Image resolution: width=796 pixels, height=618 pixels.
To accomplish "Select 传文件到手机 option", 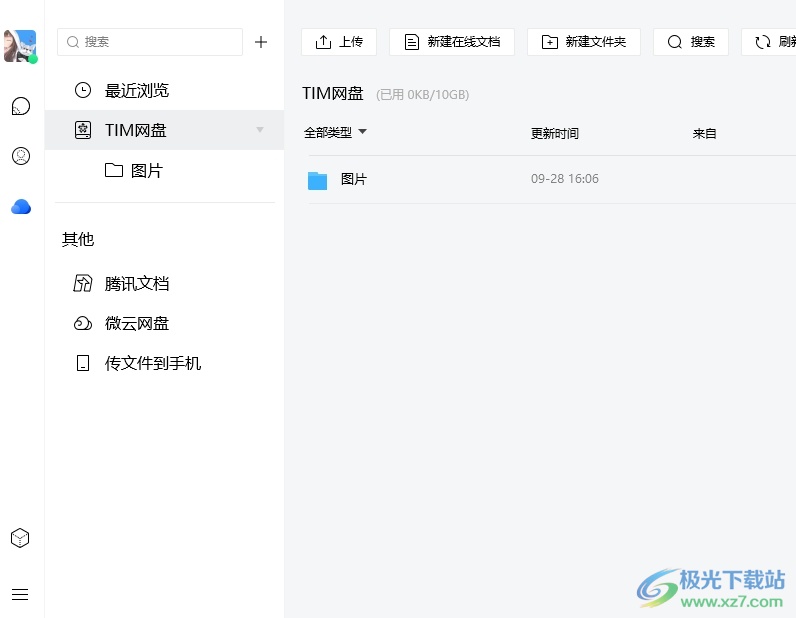I will pos(152,364).
